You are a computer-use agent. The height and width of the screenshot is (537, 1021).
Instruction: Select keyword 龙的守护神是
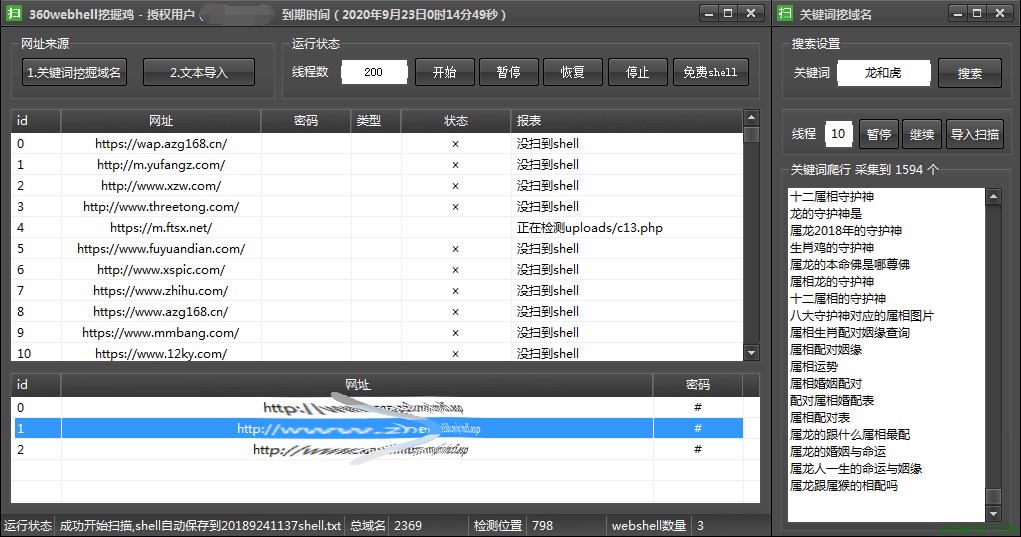coord(826,213)
